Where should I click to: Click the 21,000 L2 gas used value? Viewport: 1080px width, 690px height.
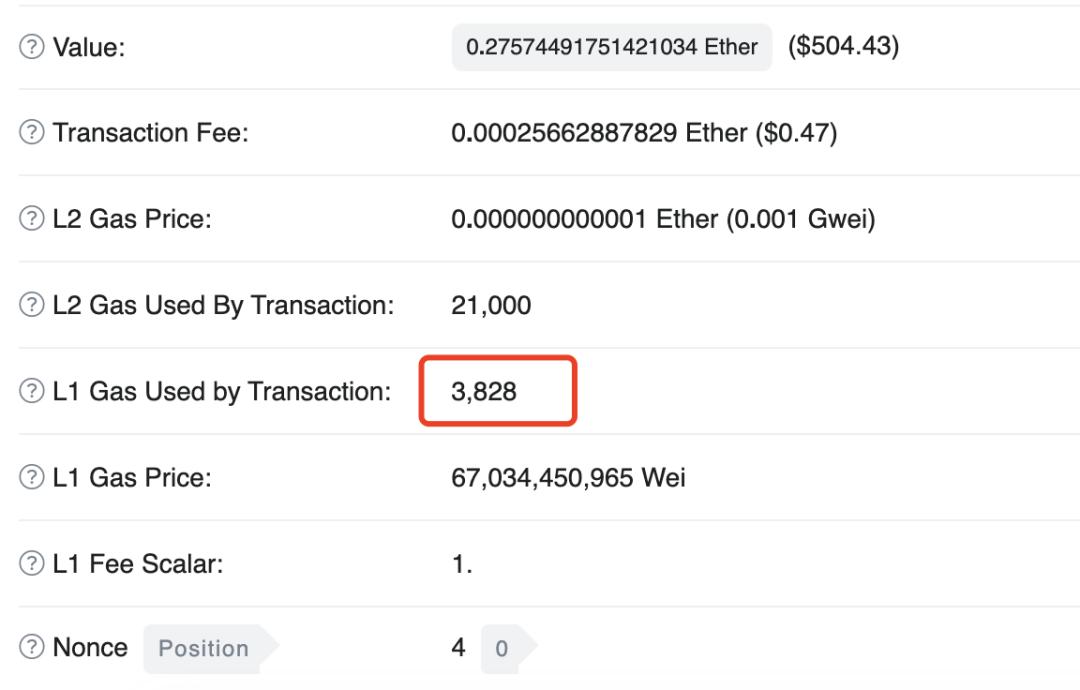[491, 306]
